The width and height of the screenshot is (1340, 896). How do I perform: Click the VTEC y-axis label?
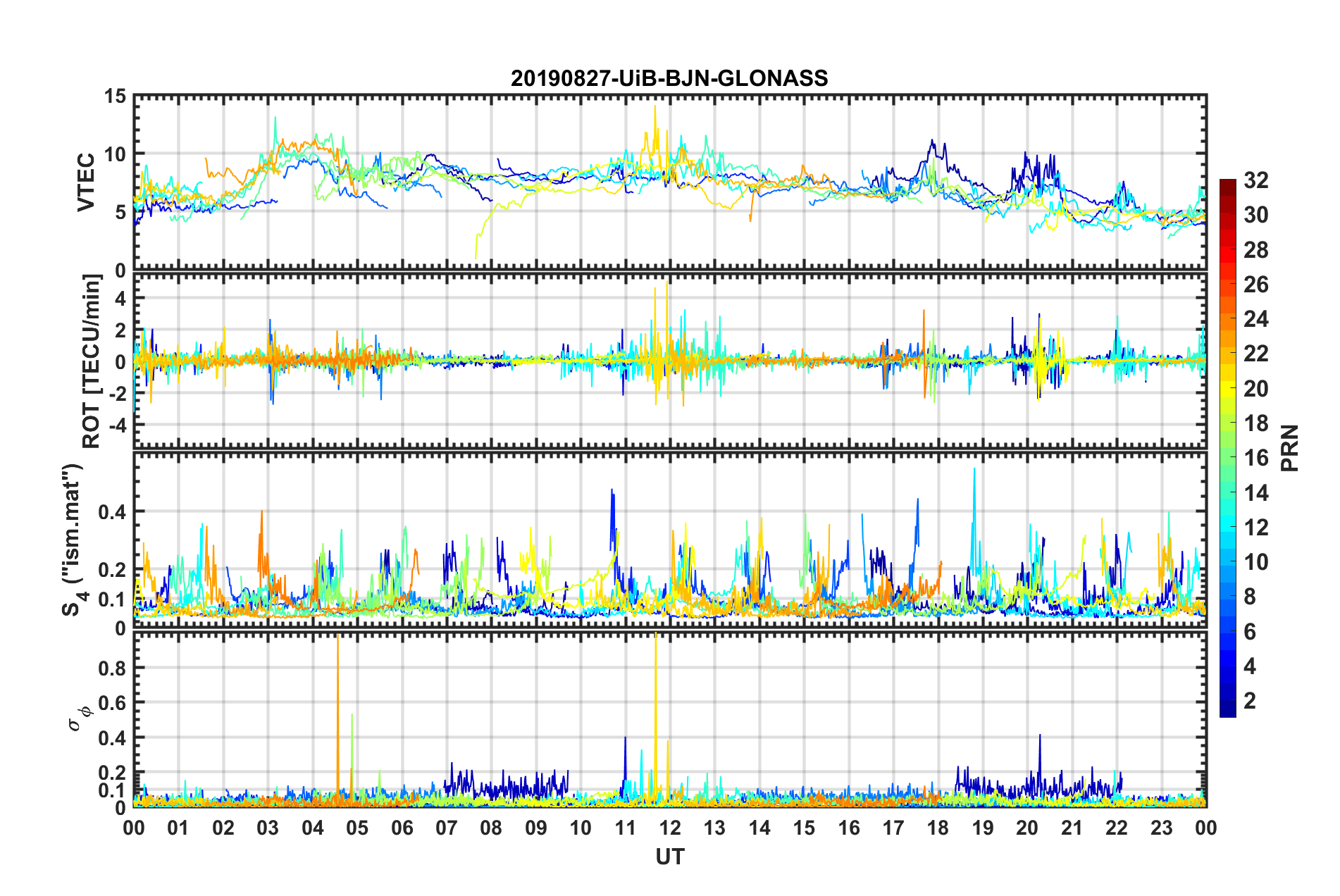[x=86, y=182]
